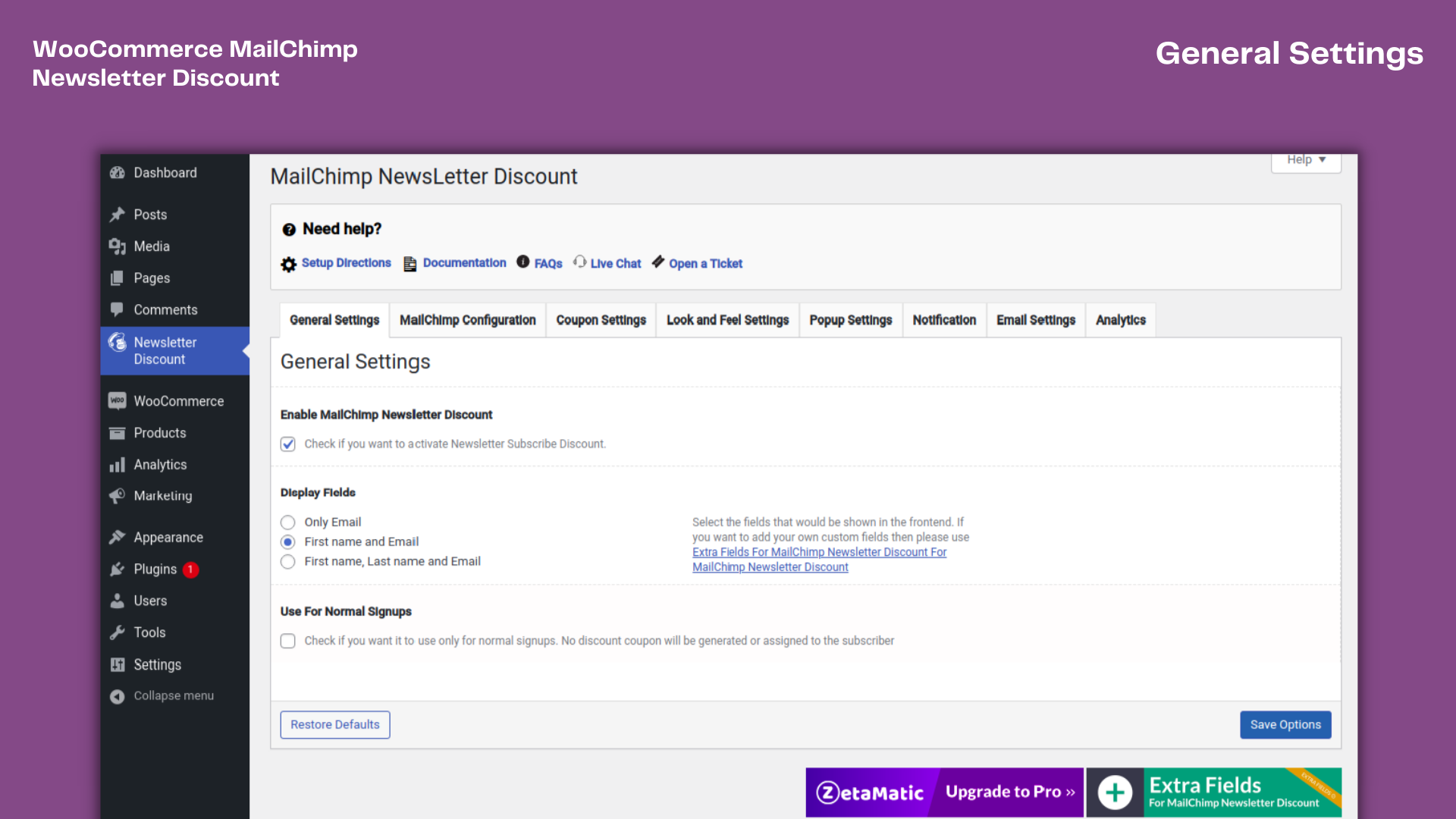Open the MailChimp Configuration tab
This screenshot has height=819, width=1456.
[468, 320]
